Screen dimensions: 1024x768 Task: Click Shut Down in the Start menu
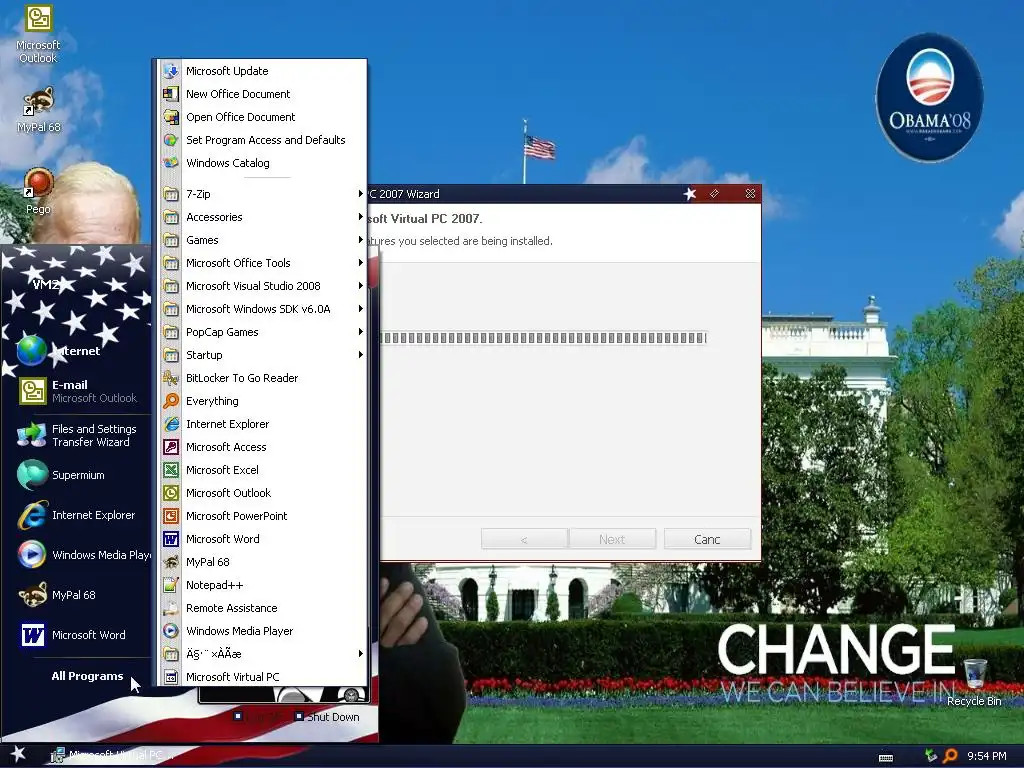(327, 716)
